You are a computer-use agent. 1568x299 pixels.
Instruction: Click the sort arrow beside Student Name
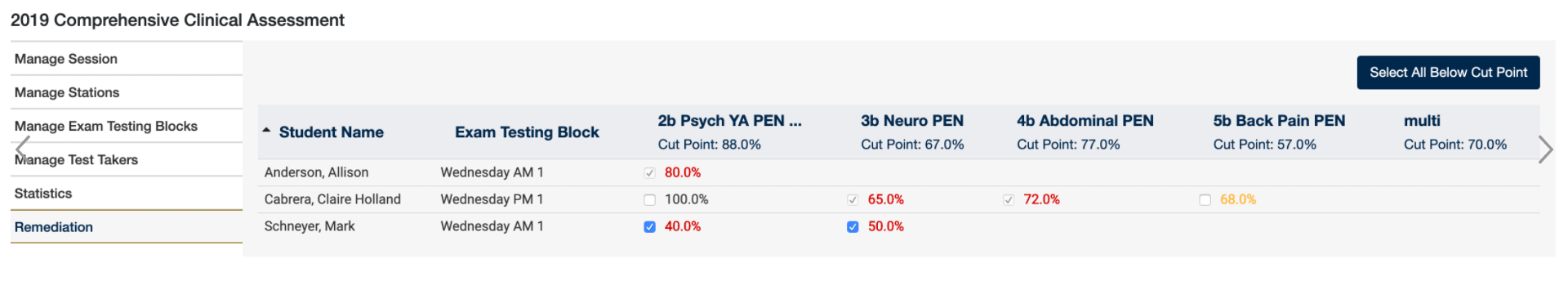tap(266, 131)
